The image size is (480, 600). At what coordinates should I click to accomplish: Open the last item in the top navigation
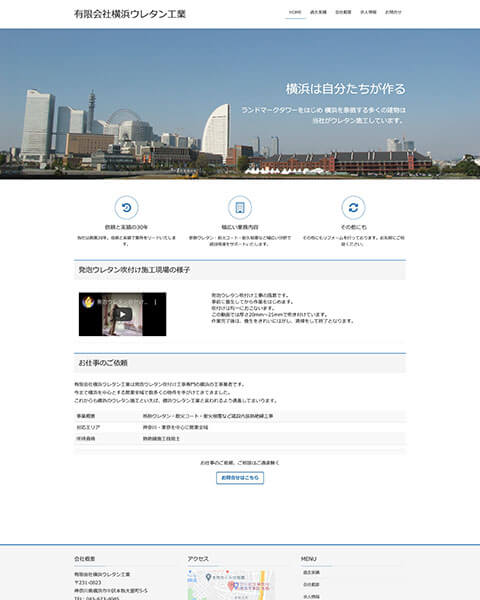click(x=393, y=12)
